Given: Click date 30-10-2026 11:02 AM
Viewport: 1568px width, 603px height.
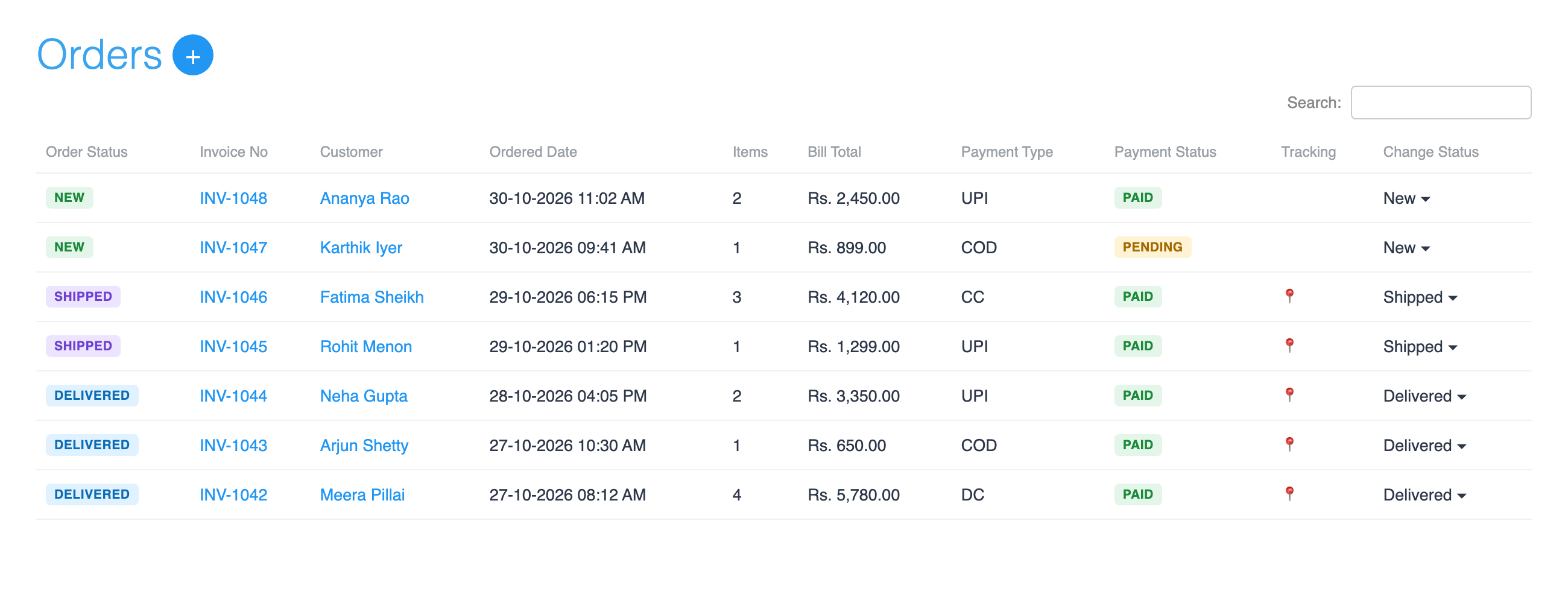Looking at the screenshot, I should tap(566, 198).
